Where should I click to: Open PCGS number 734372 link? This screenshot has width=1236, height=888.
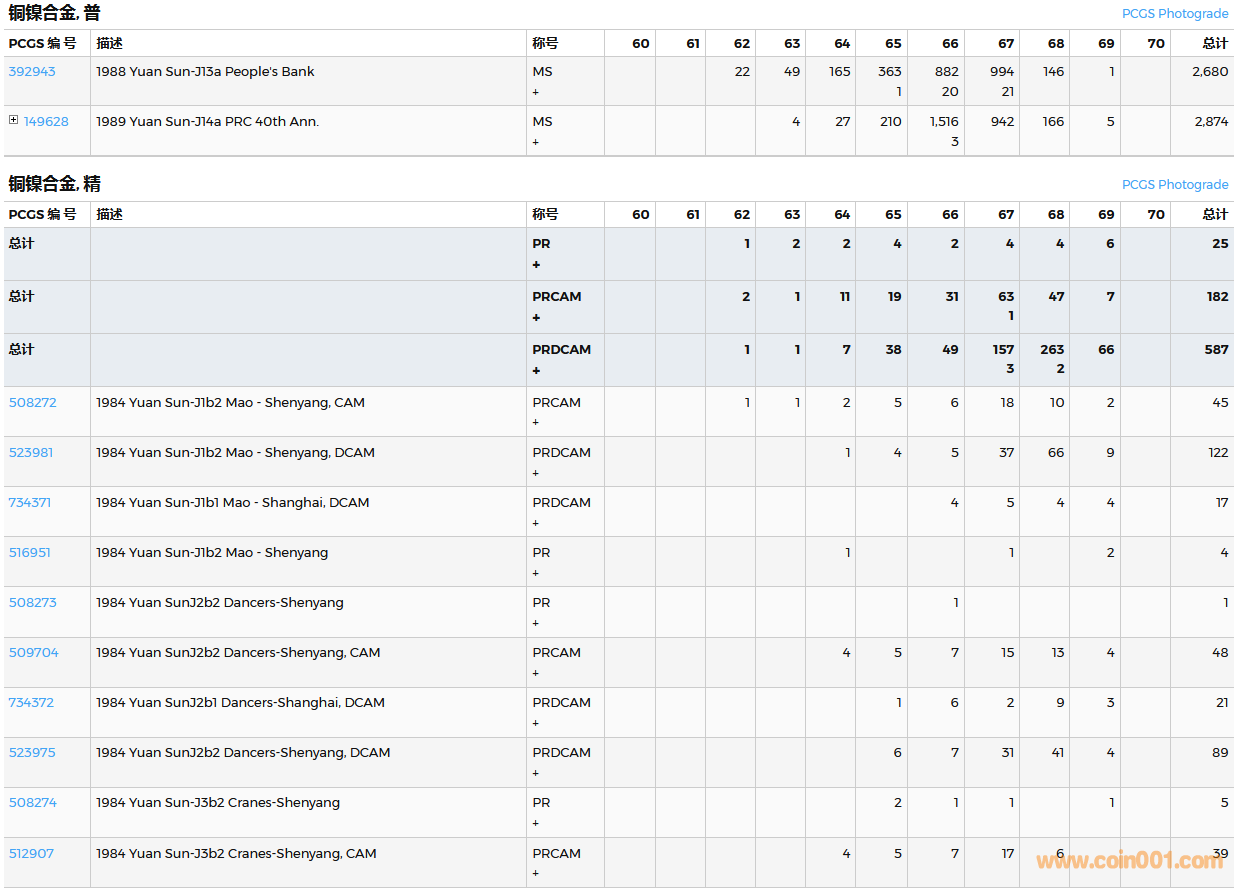31,703
